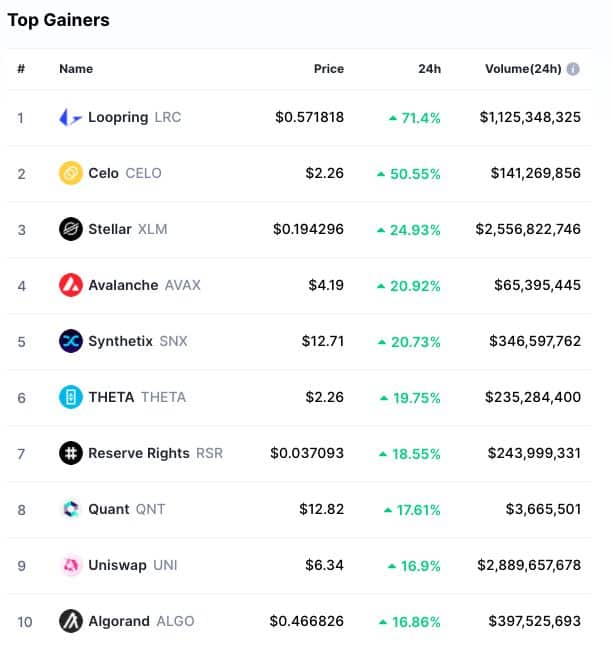Sort by the Name column header

pos(76,69)
